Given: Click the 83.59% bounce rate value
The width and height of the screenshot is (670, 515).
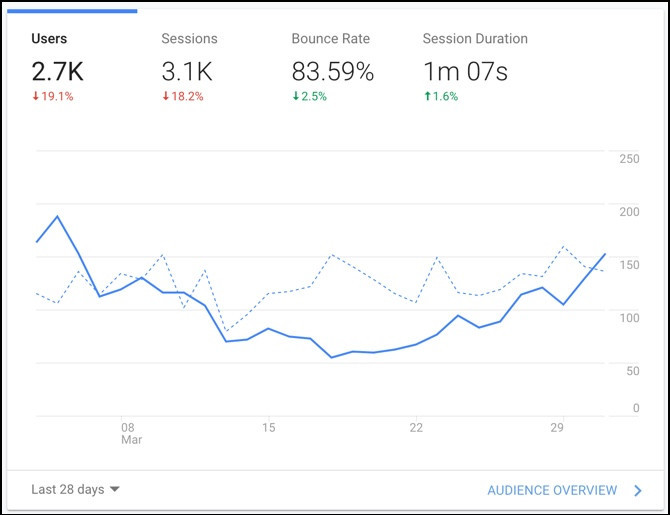Looking at the screenshot, I should 333,71.
